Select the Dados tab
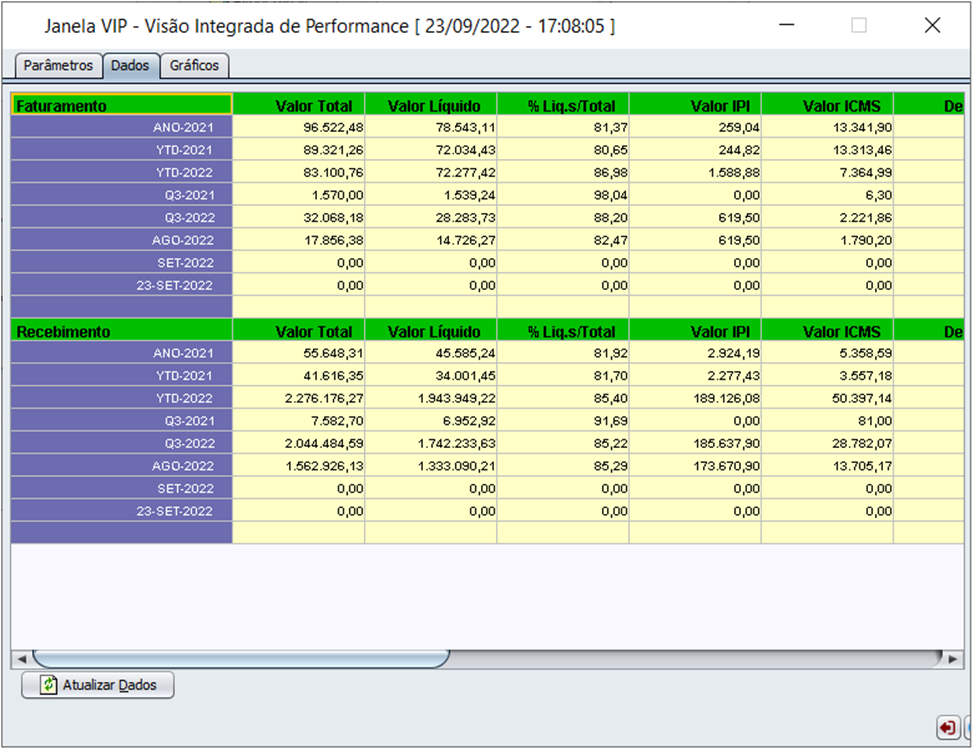The image size is (975, 750). click(130, 66)
